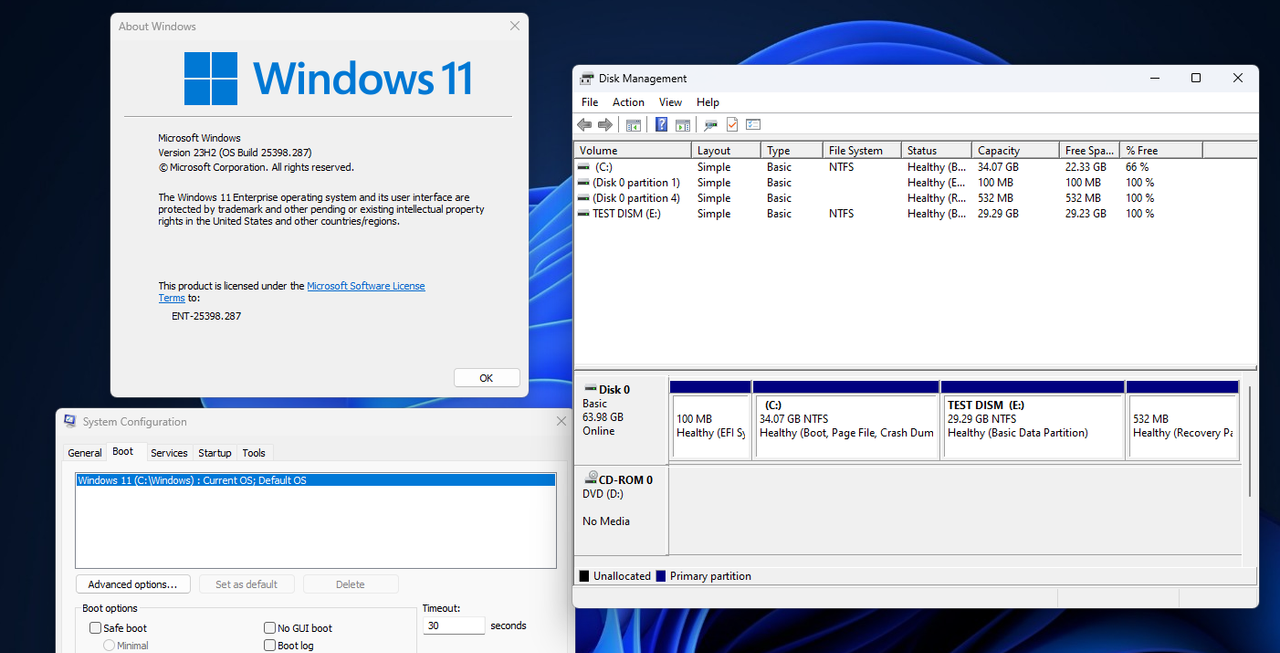
Task: Click the Unallocated black legend swatch
Action: (x=584, y=576)
